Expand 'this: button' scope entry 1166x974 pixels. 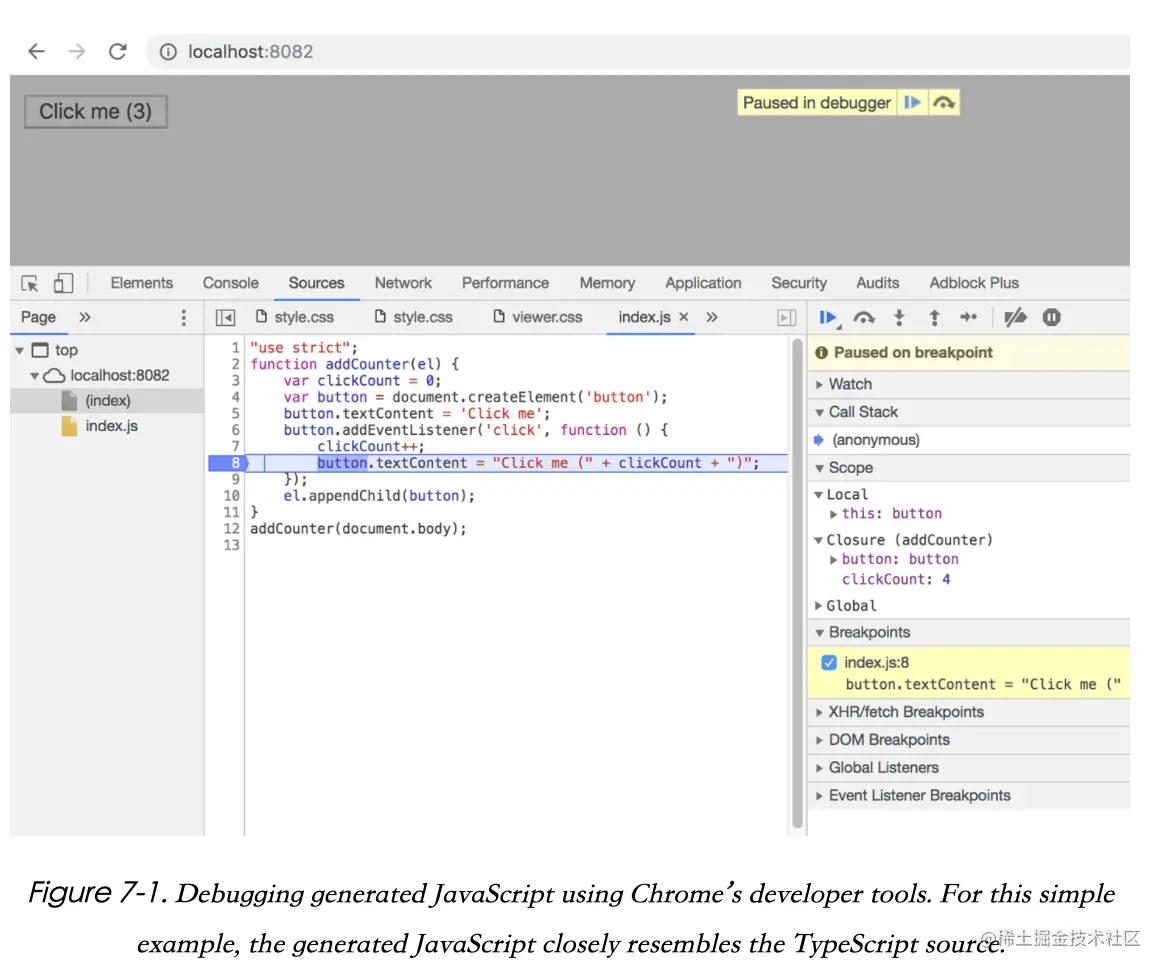tap(834, 514)
